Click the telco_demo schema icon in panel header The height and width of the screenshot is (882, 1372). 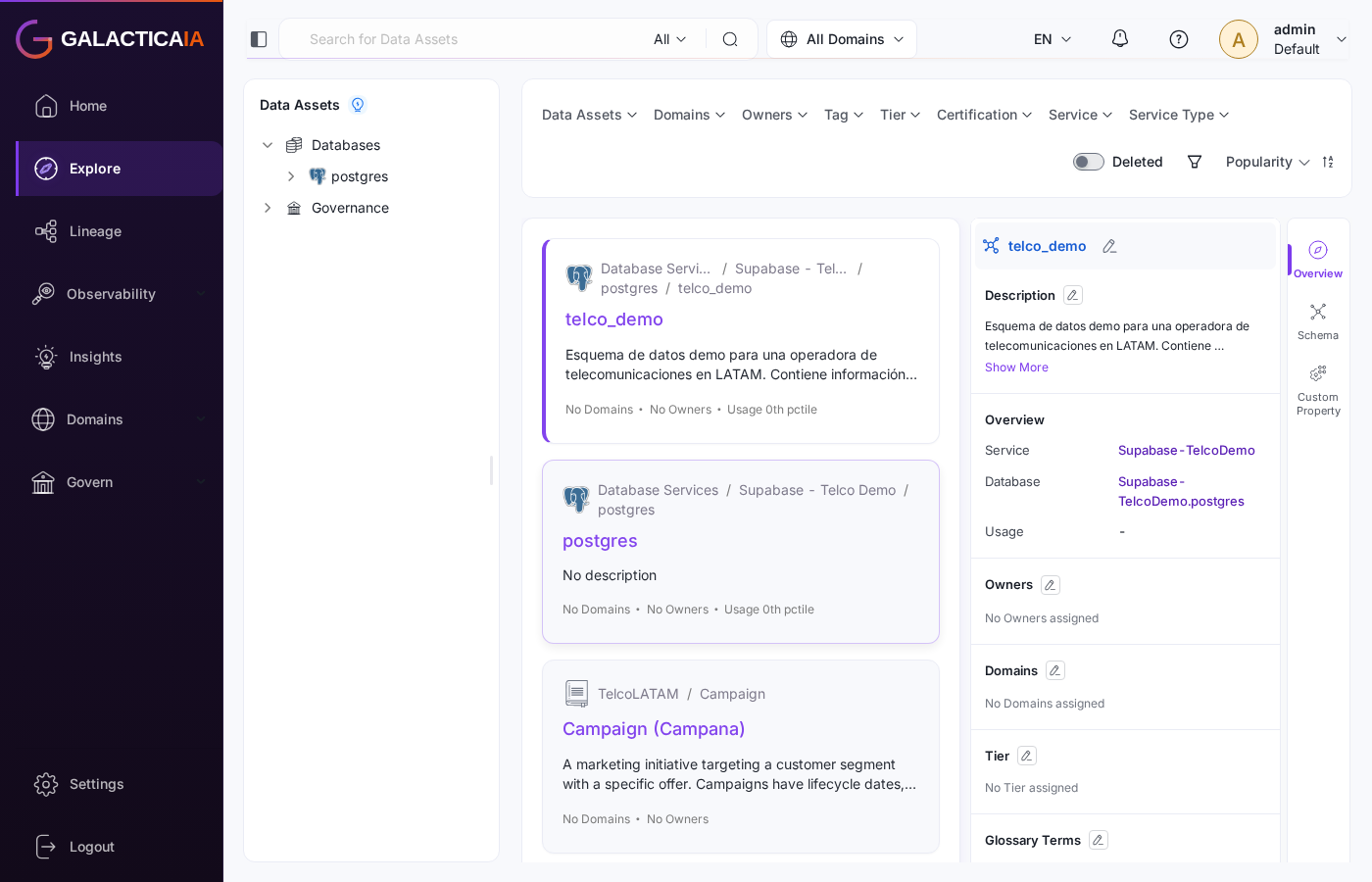[992, 246]
